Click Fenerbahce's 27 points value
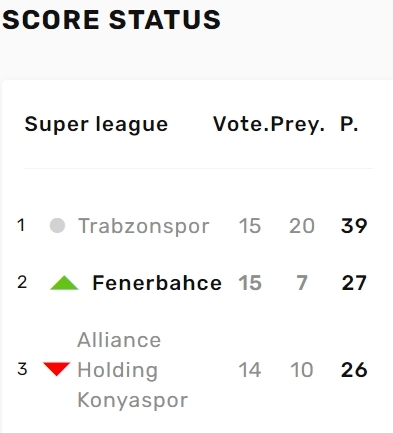Image resolution: width=393 pixels, height=433 pixels. tap(354, 283)
